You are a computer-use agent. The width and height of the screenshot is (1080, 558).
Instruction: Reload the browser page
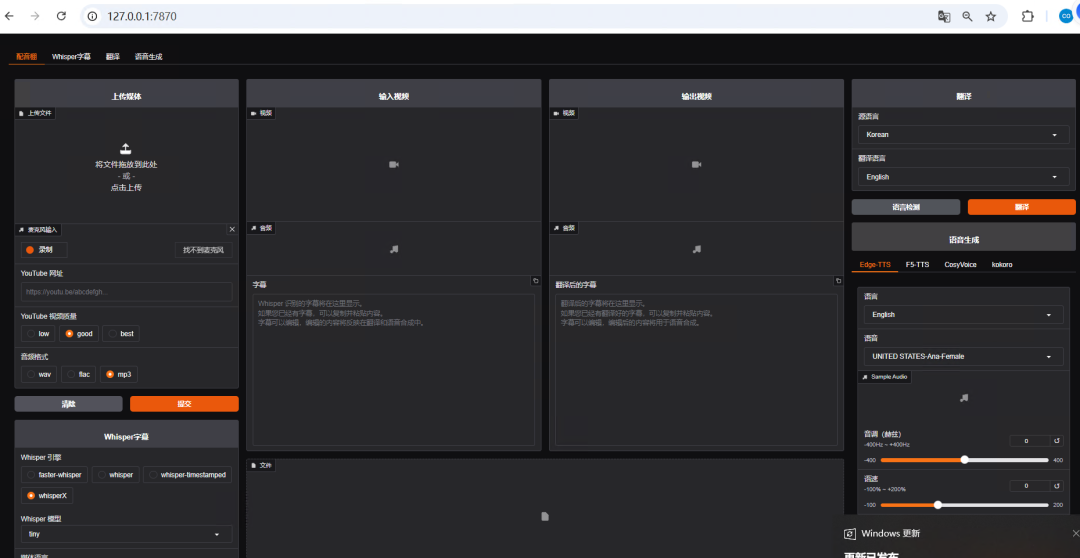click(x=61, y=16)
